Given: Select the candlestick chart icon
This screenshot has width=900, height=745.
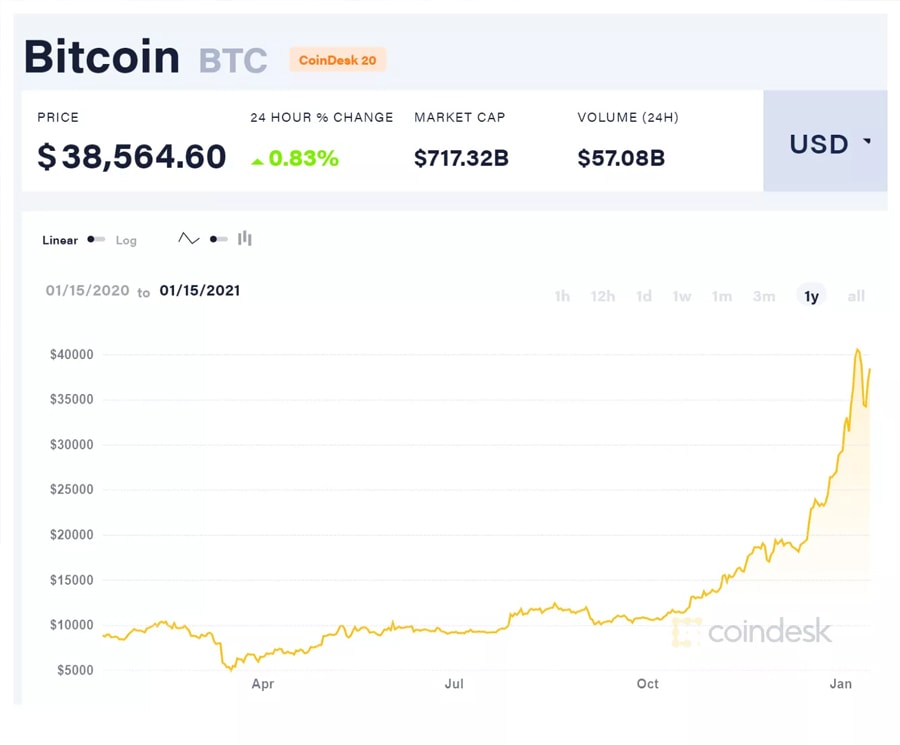Looking at the screenshot, I should click(x=245, y=239).
